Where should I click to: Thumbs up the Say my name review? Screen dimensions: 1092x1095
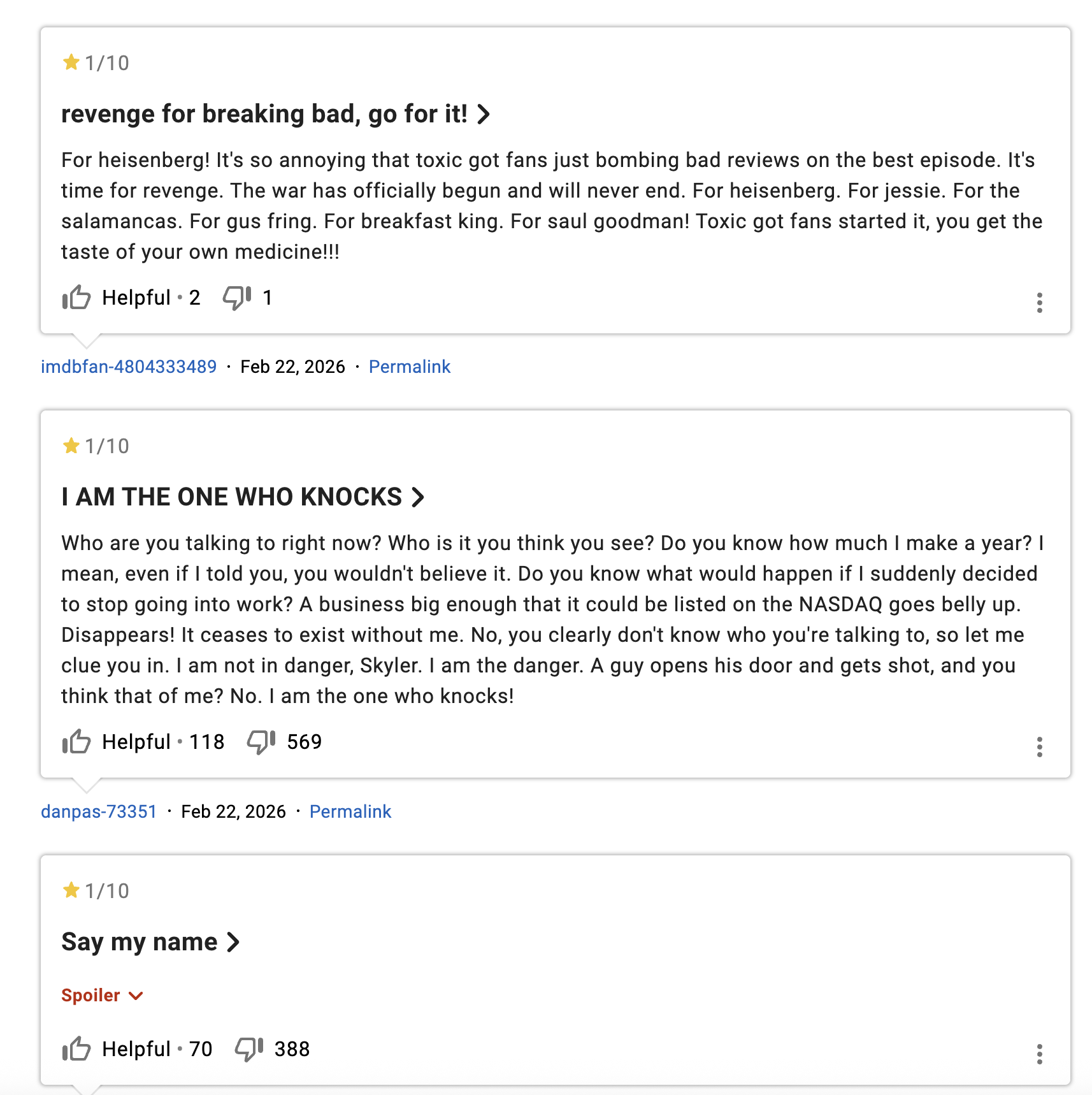(x=76, y=1049)
